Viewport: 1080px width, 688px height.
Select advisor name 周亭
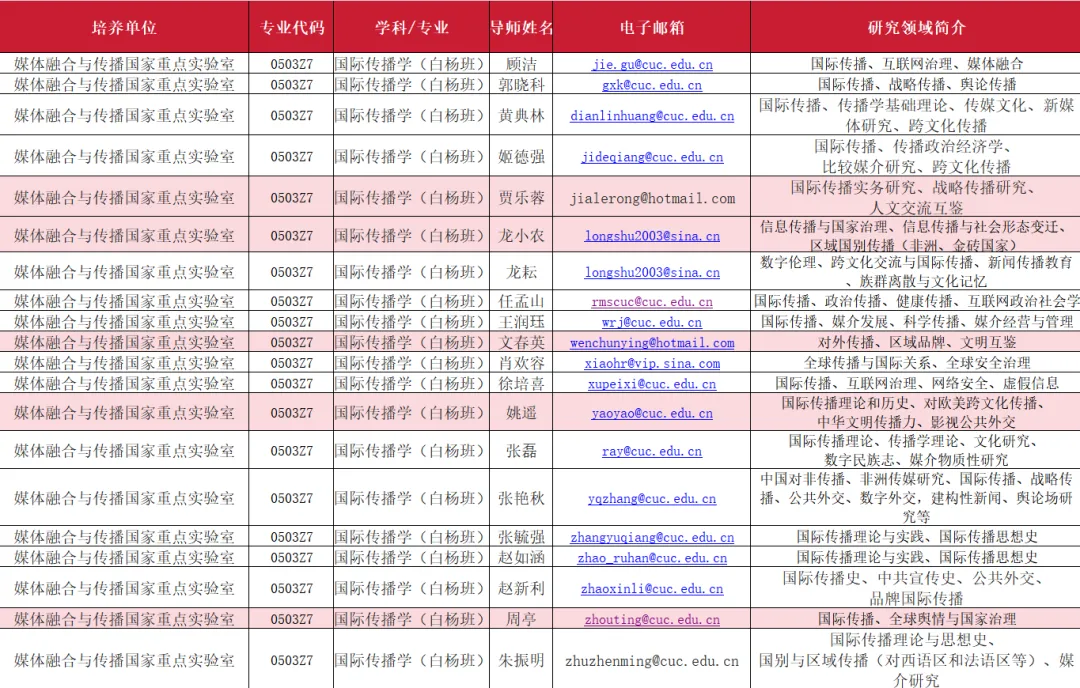pyautogui.click(x=521, y=619)
